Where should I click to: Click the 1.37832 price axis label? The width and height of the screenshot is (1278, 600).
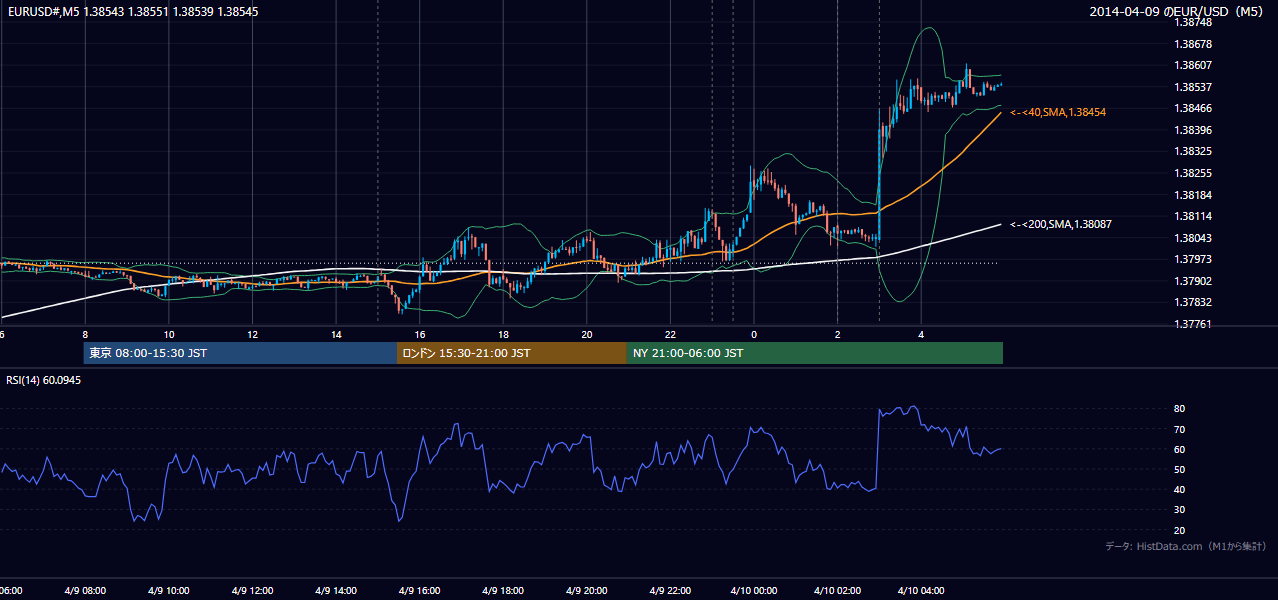(1194, 302)
